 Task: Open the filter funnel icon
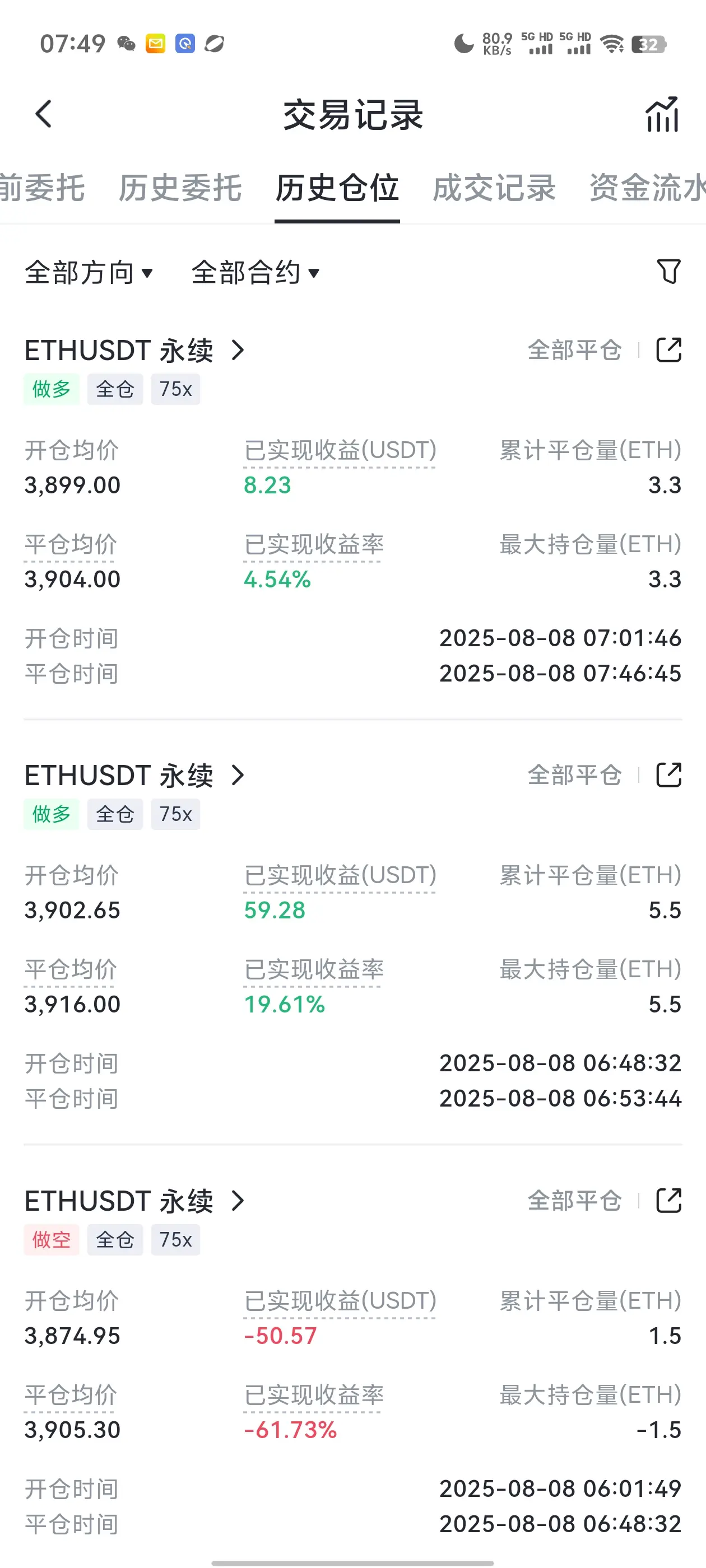[x=668, y=272]
